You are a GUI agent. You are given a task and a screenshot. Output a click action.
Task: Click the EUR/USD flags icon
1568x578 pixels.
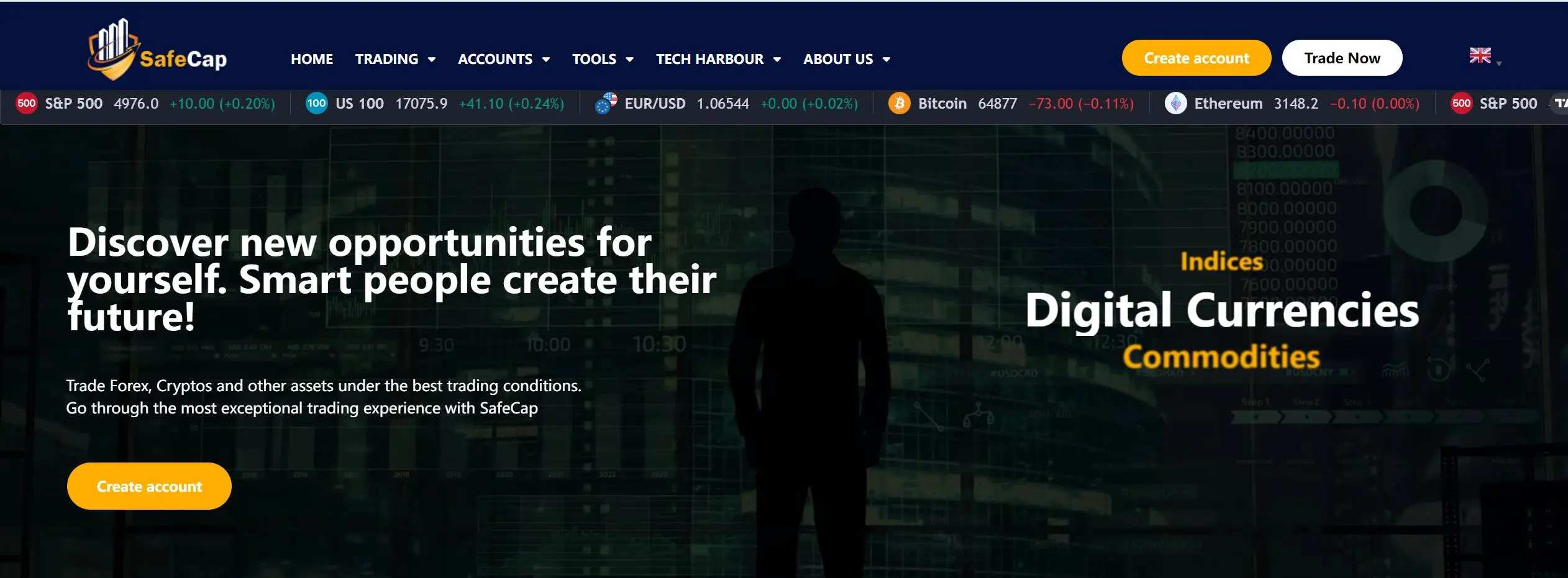point(606,103)
